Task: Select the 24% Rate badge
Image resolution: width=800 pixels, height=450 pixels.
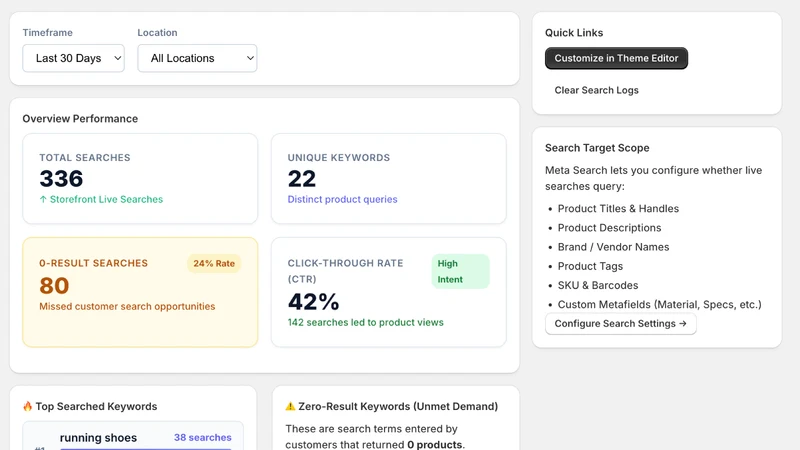Action: [x=214, y=263]
